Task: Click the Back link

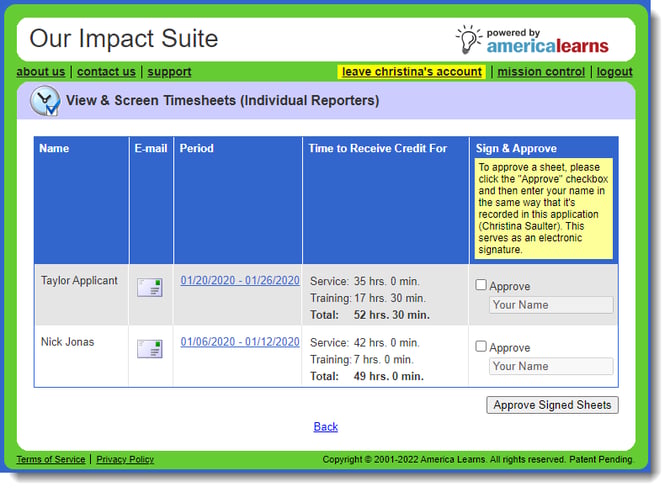Action: pyautogui.click(x=326, y=427)
